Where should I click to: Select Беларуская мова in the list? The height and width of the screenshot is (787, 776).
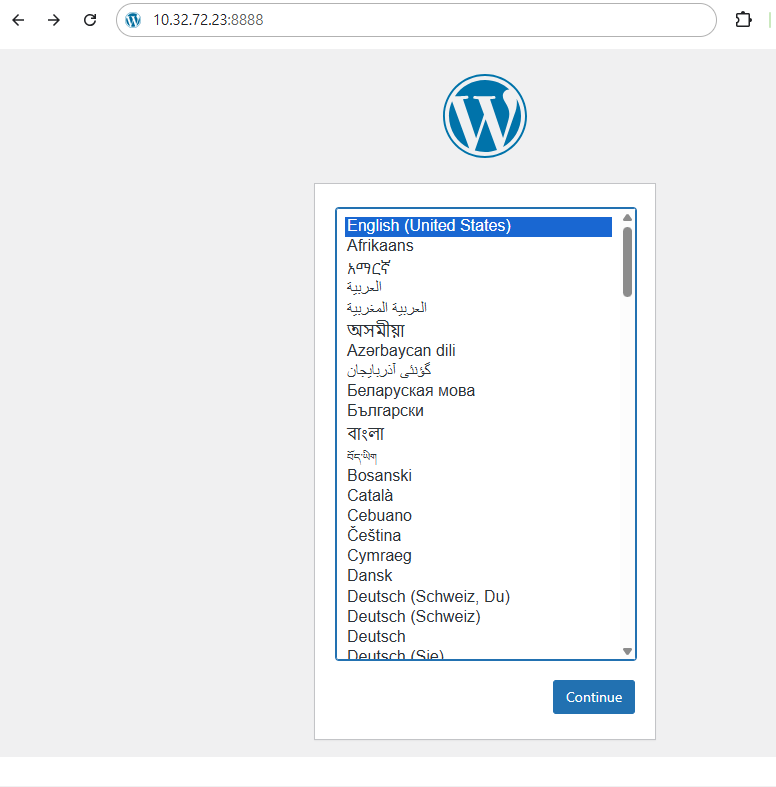(x=411, y=391)
